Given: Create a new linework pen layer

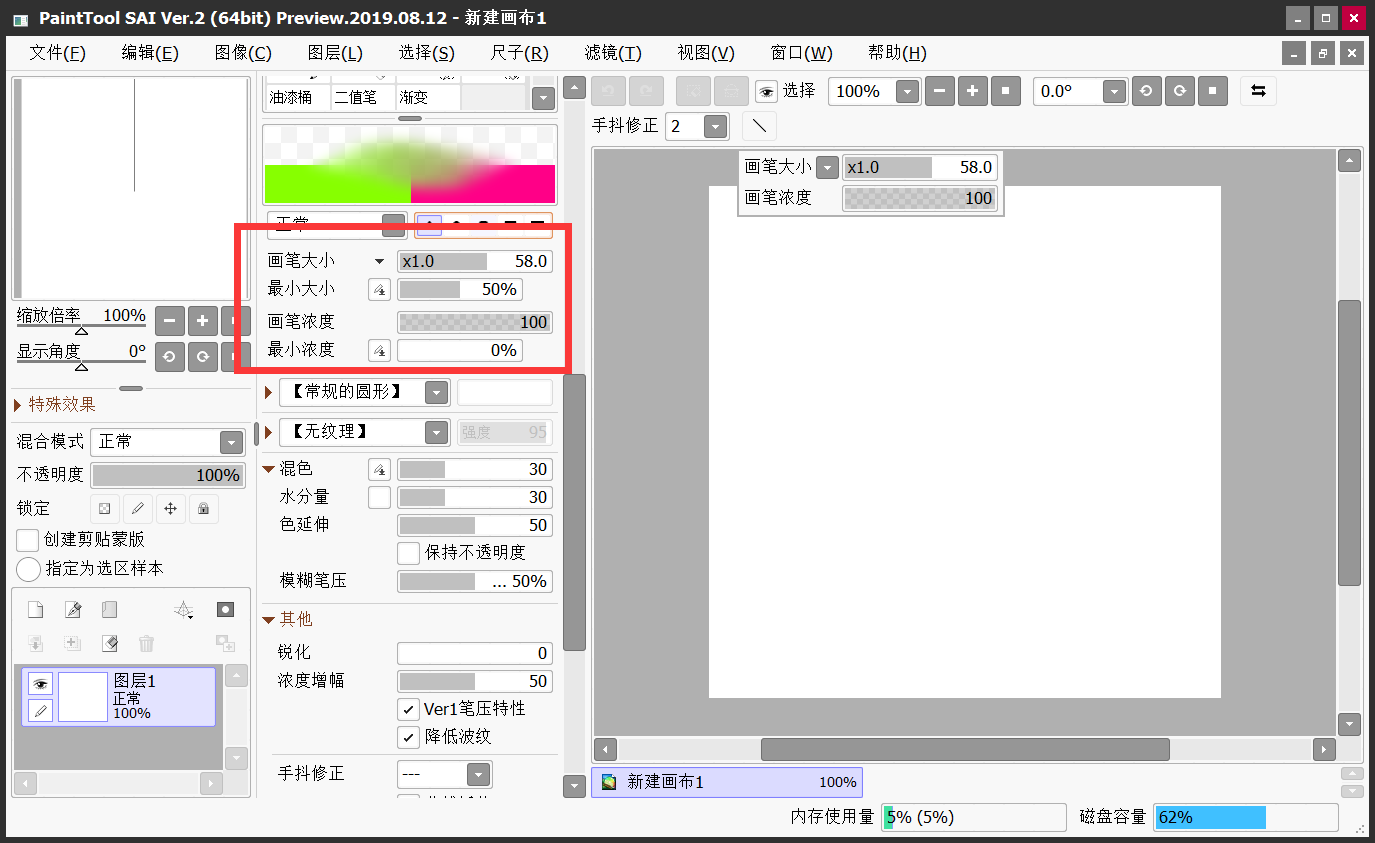Looking at the screenshot, I should pos(72,610).
